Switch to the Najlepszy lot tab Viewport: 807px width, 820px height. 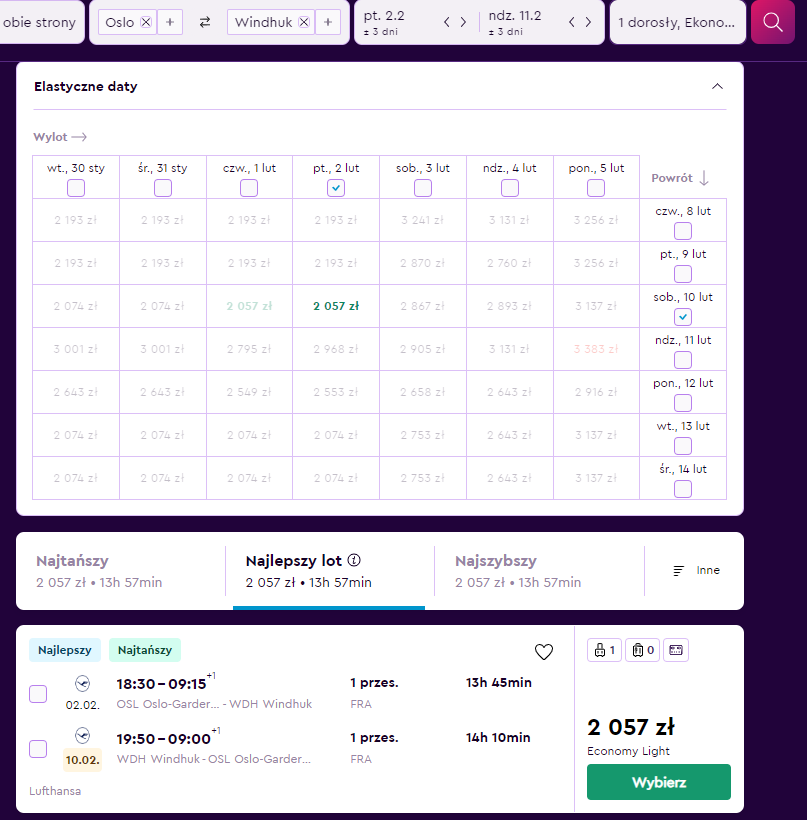point(329,571)
